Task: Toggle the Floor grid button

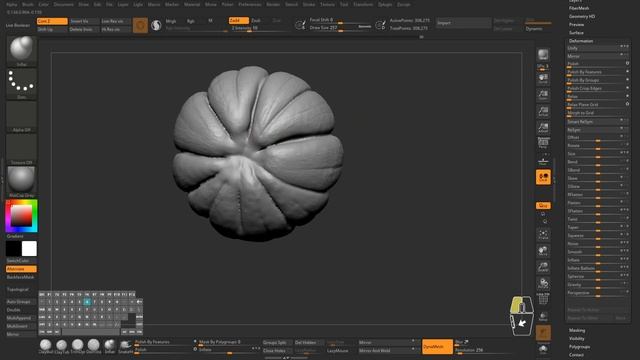Action: tap(543, 161)
